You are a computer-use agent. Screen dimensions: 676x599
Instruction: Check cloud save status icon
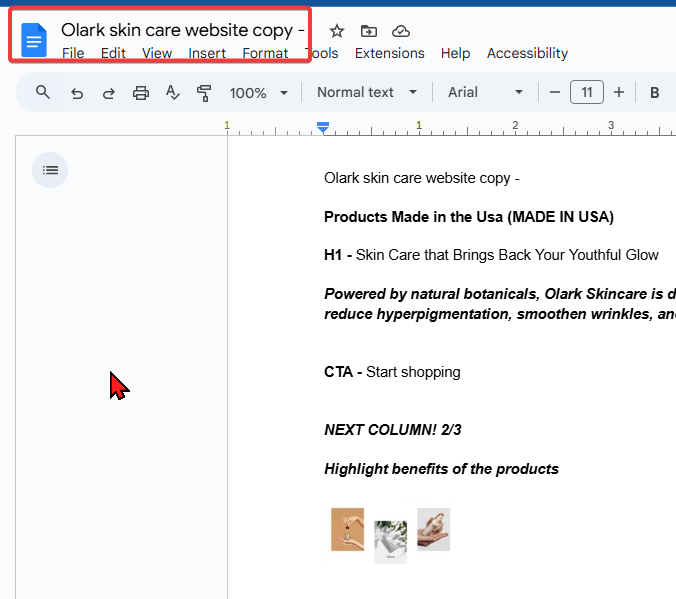(x=401, y=31)
